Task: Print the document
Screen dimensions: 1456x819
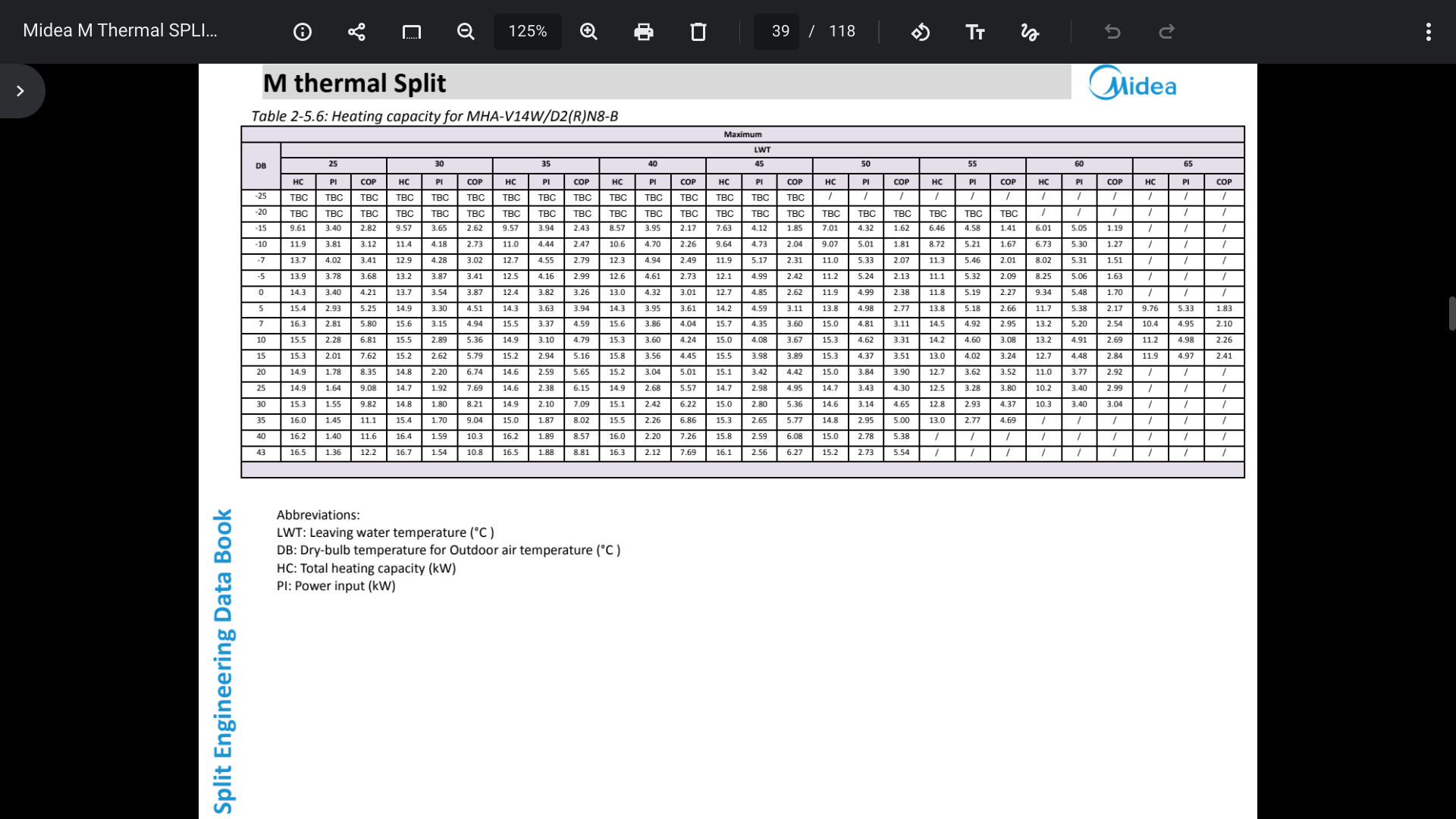Action: pos(643,32)
